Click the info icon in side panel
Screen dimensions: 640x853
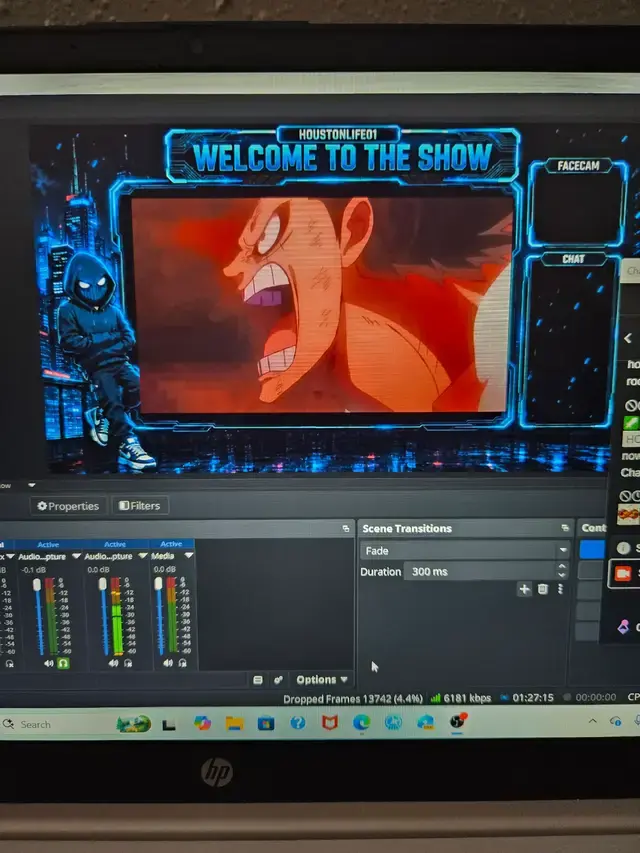[x=623, y=548]
